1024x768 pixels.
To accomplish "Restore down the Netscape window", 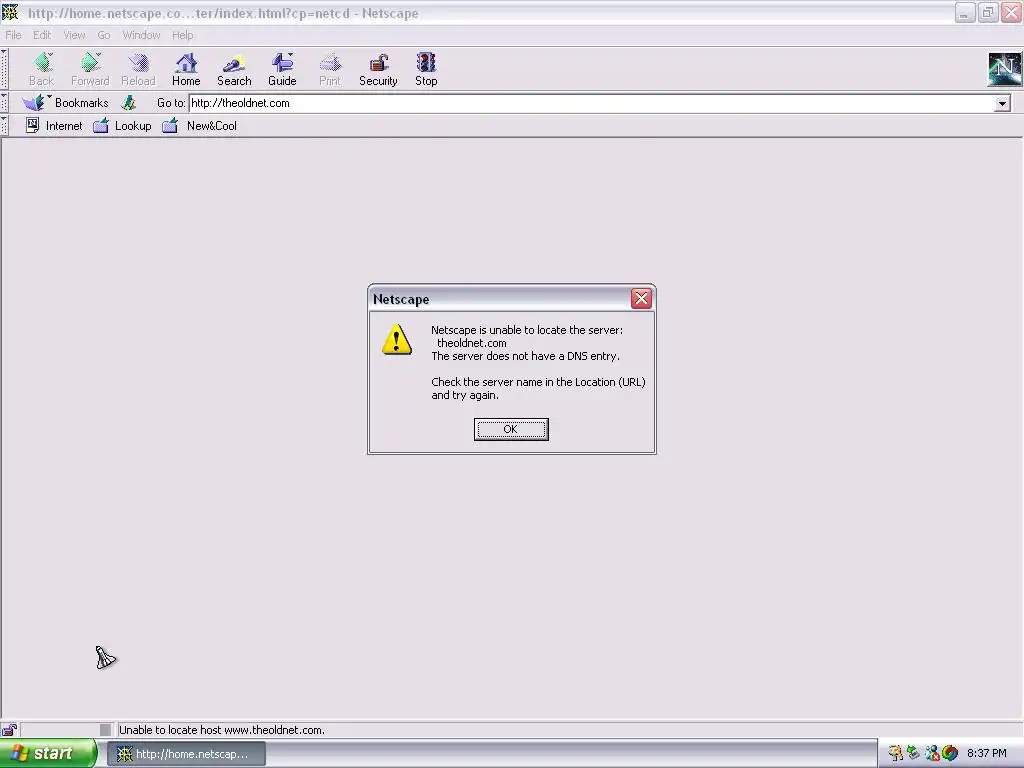I will [x=988, y=12].
